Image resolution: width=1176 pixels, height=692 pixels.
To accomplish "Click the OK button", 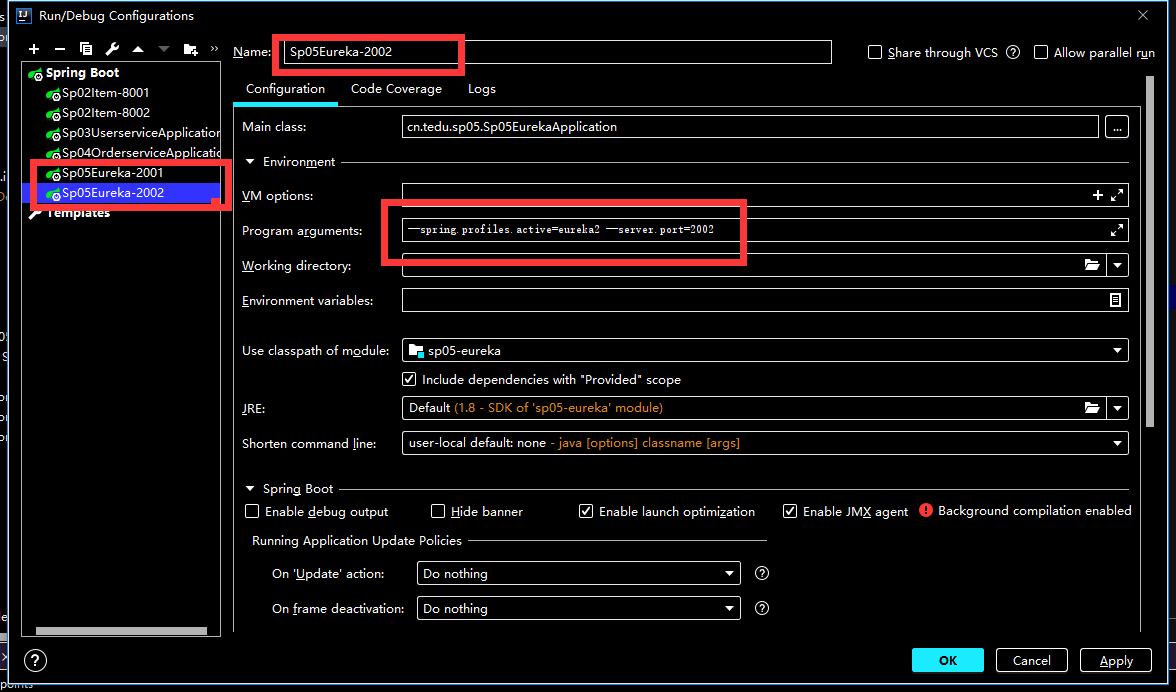I will tap(947, 661).
